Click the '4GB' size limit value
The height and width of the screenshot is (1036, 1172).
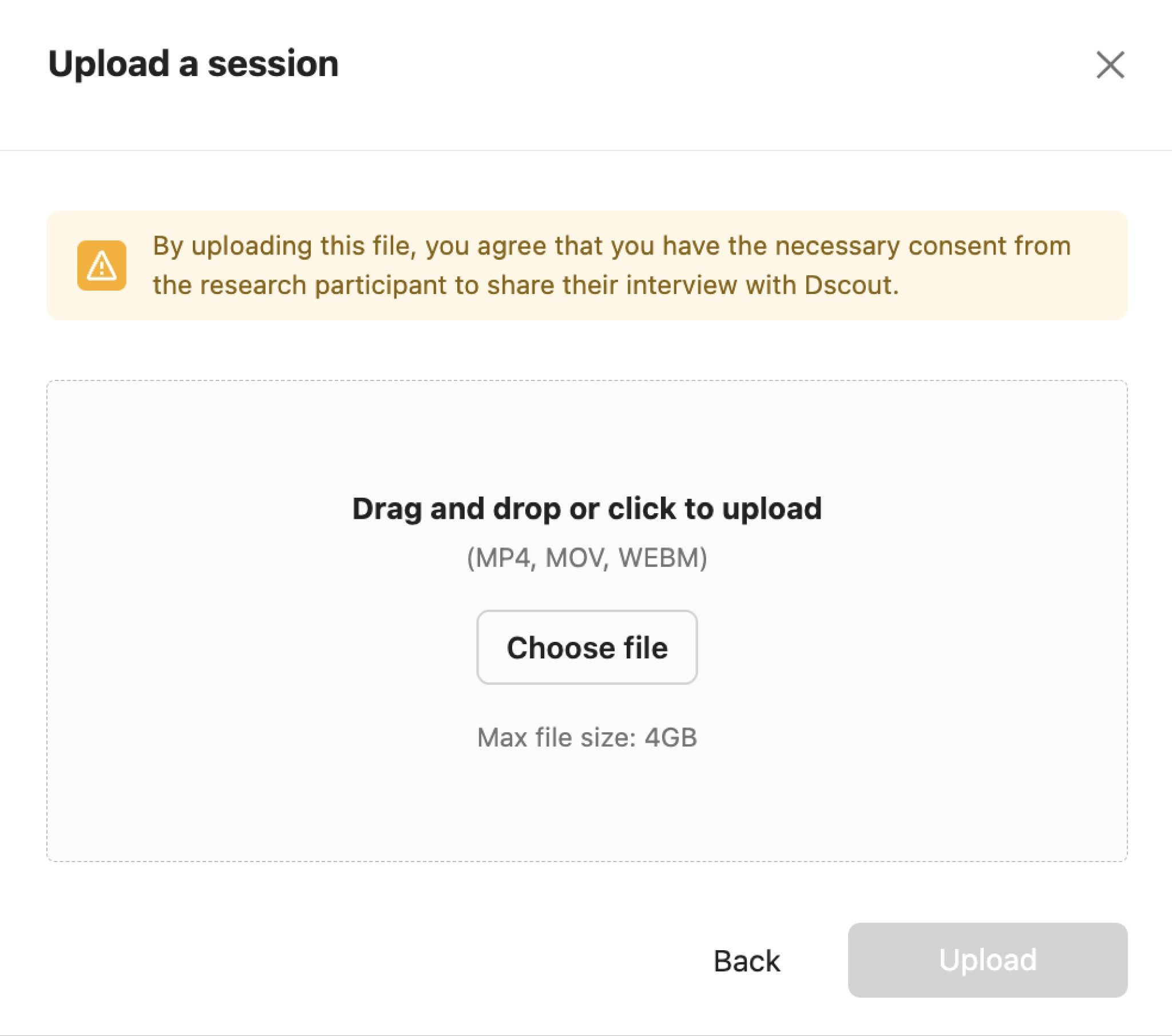coord(670,737)
